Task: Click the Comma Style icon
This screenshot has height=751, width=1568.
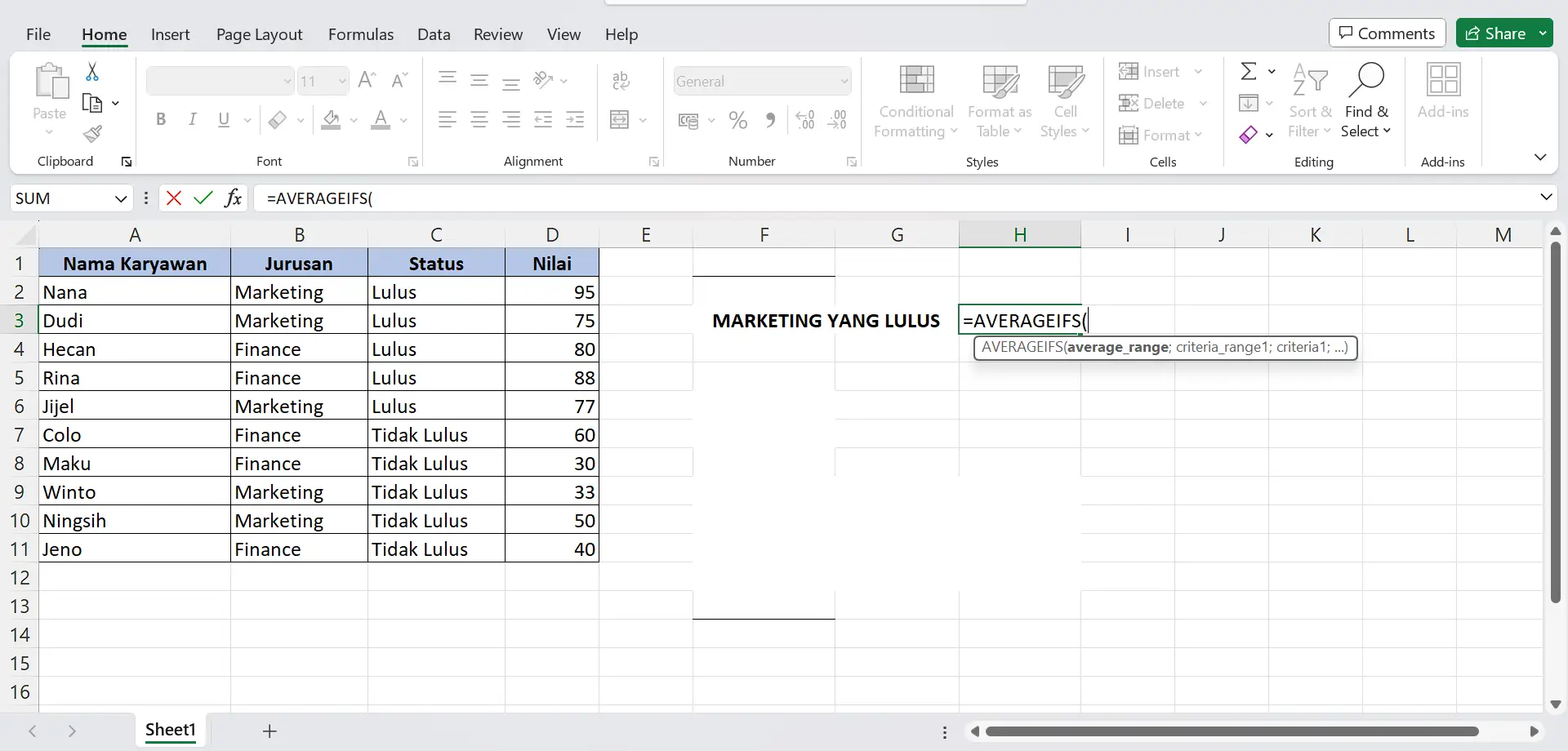Action: (770, 120)
